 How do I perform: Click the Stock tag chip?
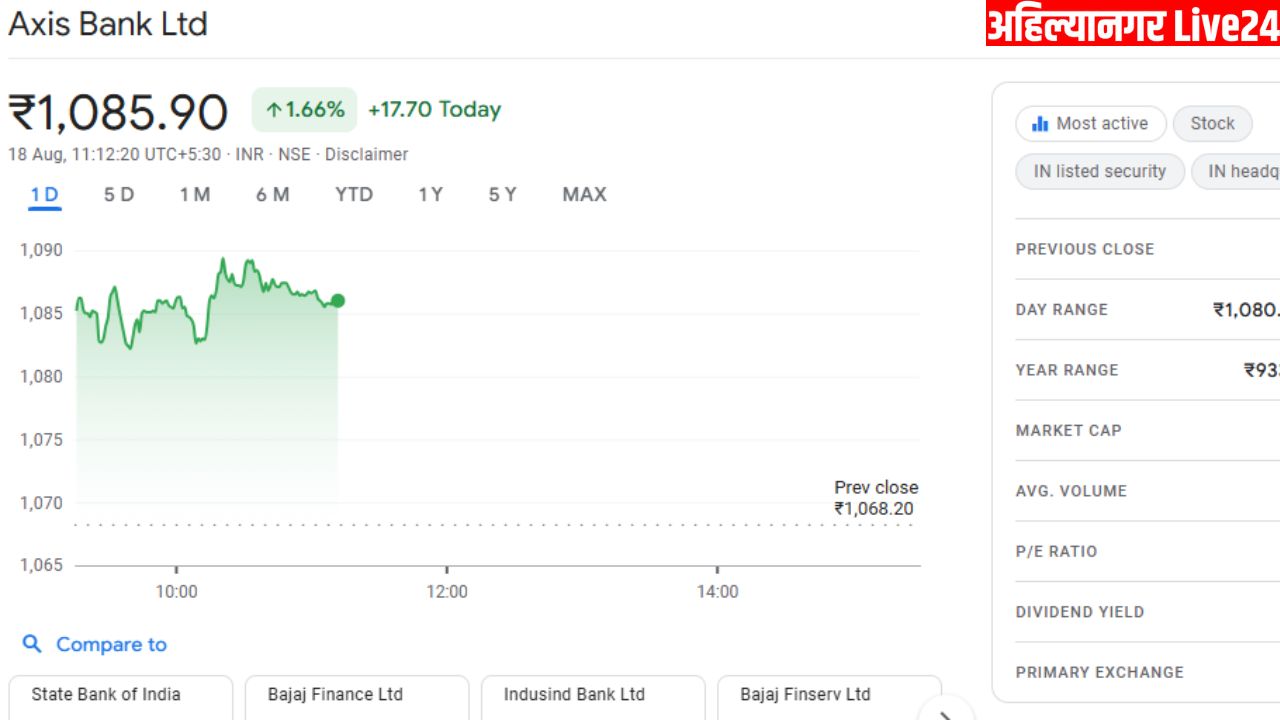[1212, 124]
